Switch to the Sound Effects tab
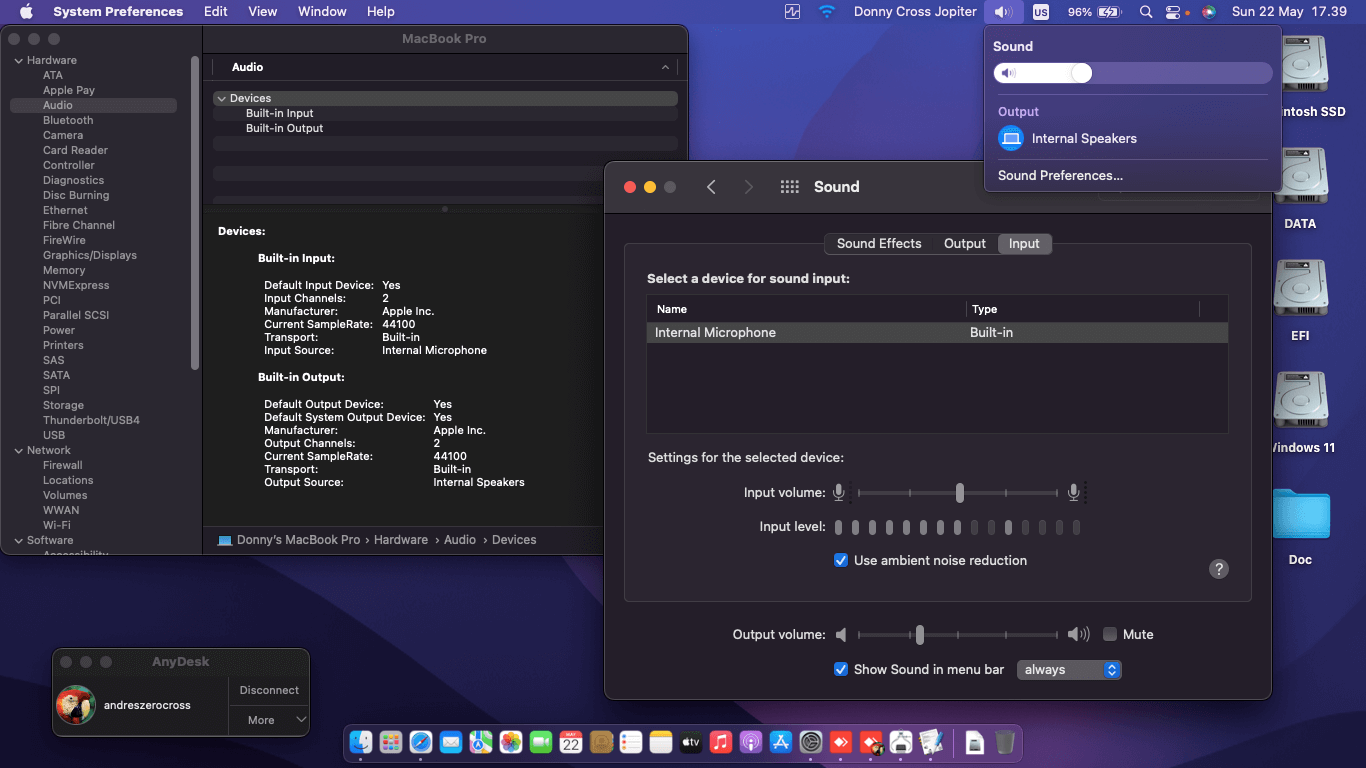This screenshot has height=768, width=1366. tap(879, 243)
